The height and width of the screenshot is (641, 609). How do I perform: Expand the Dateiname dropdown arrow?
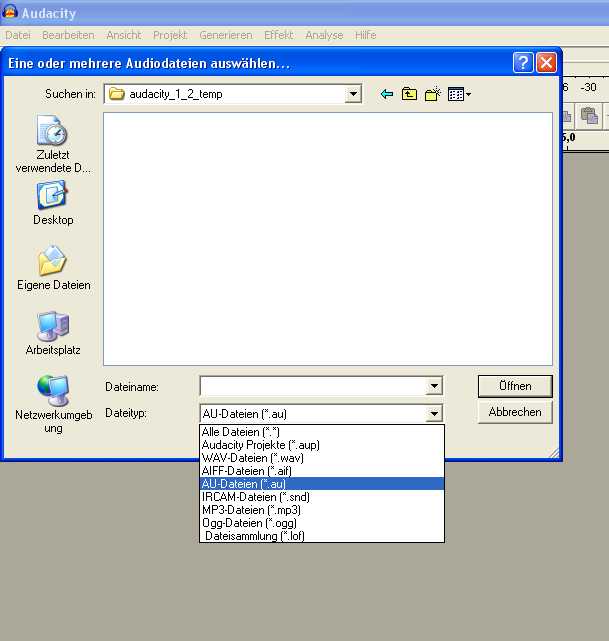pyautogui.click(x=434, y=386)
